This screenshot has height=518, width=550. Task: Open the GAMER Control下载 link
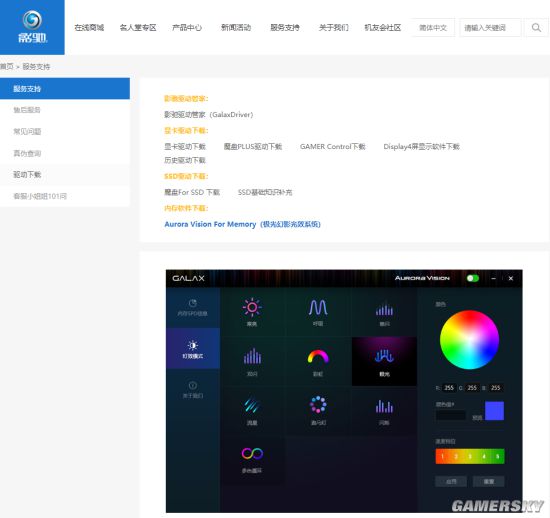[333, 147]
